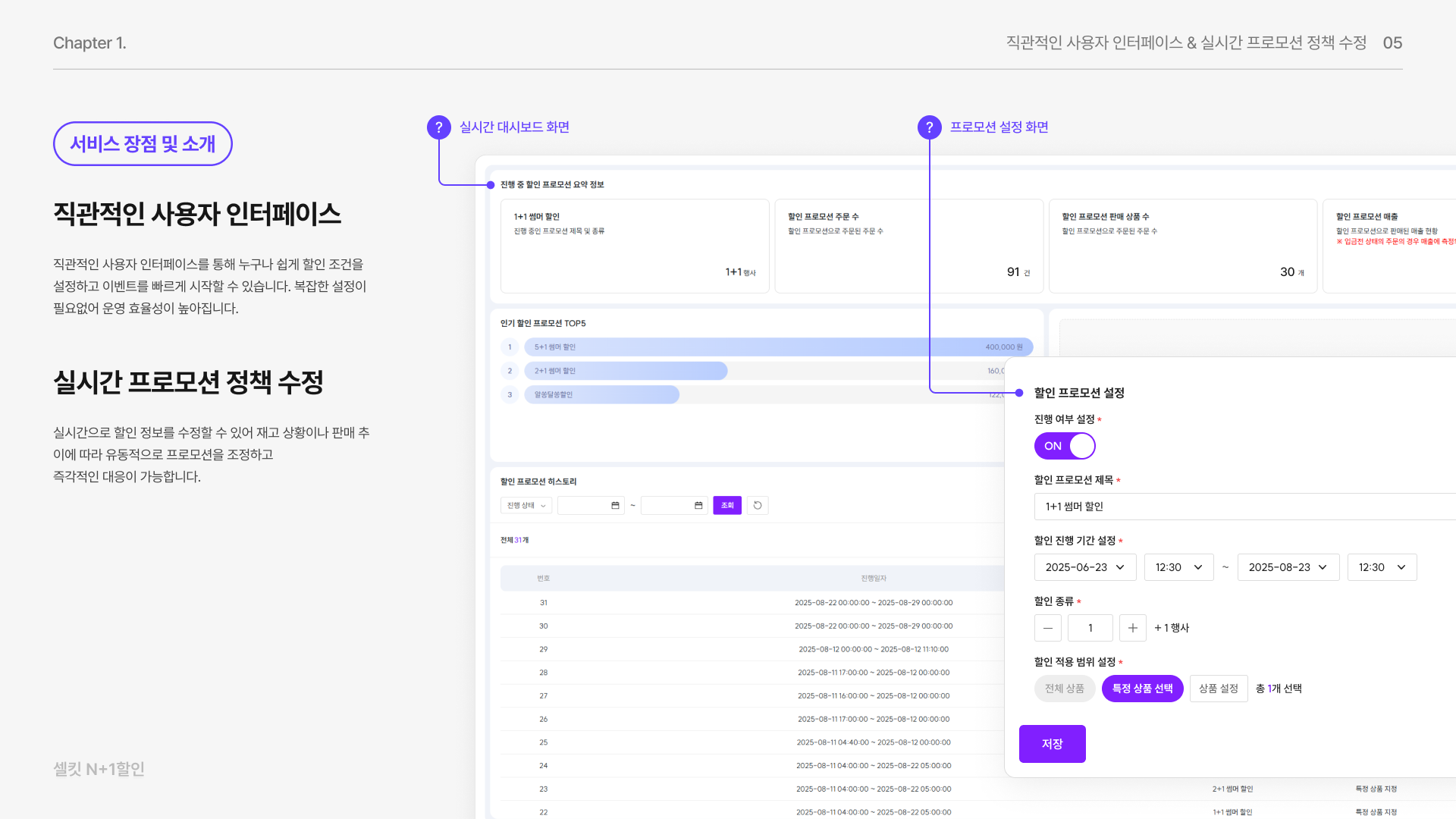Image resolution: width=1456 pixels, height=819 pixels.
Task: Expand the 진행 상태 dropdown
Action: 526,506
